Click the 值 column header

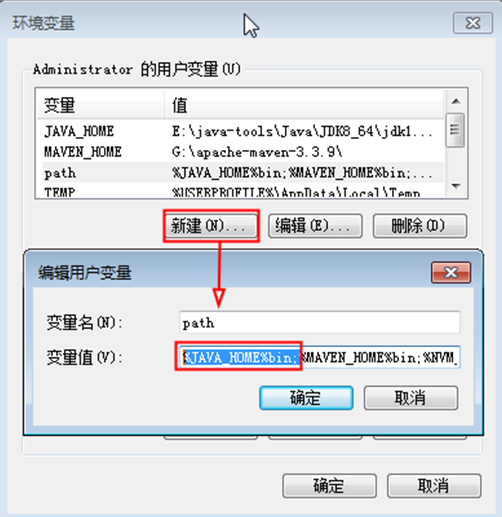(x=304, y=105)
